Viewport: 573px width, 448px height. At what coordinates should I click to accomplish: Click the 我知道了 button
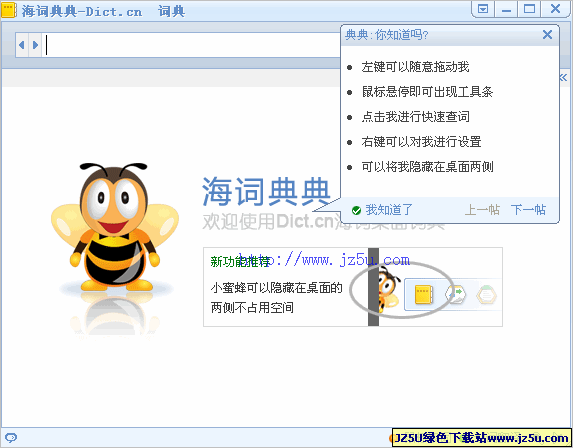click(389, 210)
